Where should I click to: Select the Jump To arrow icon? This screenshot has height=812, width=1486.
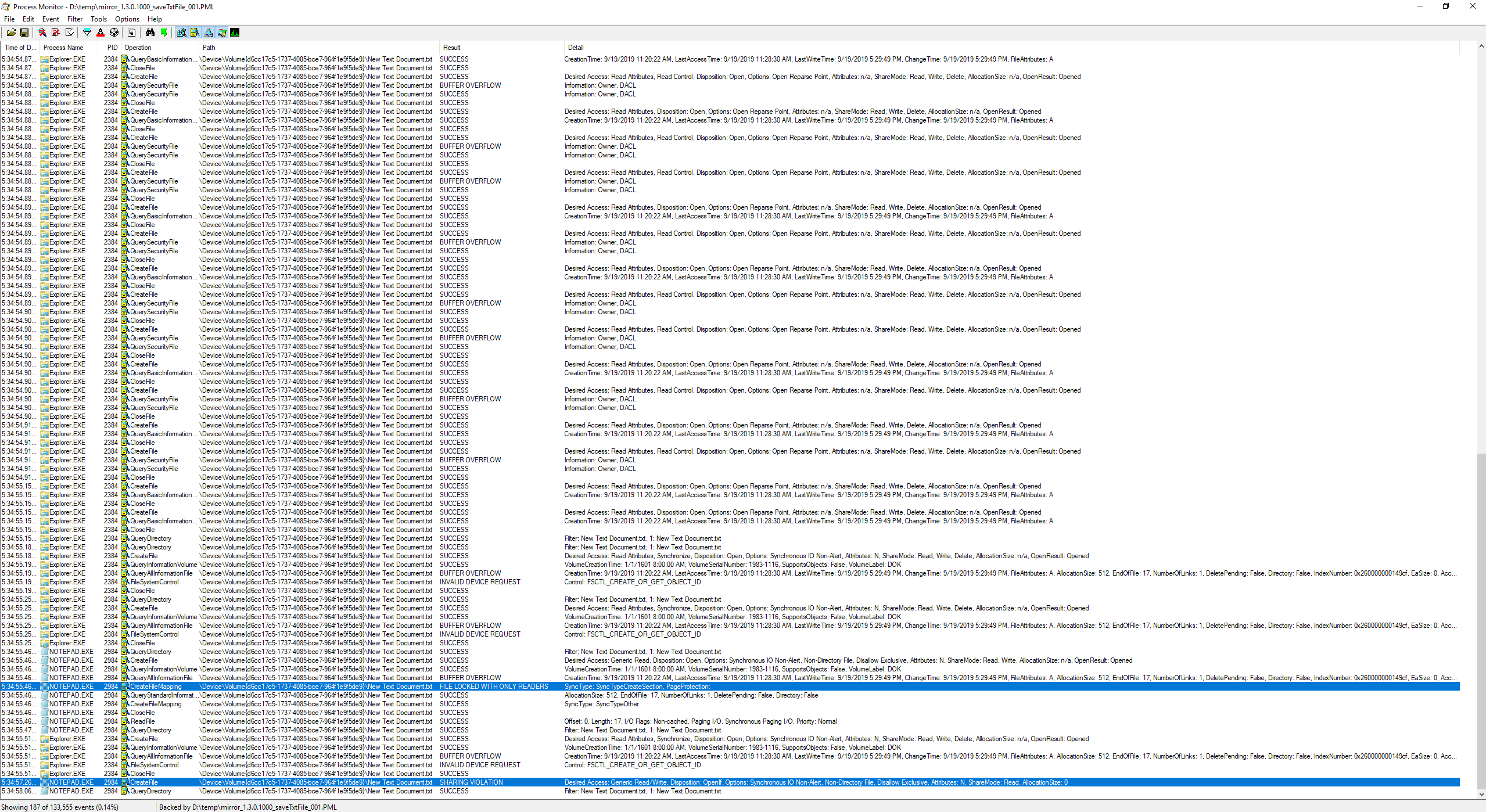[164, 33]
